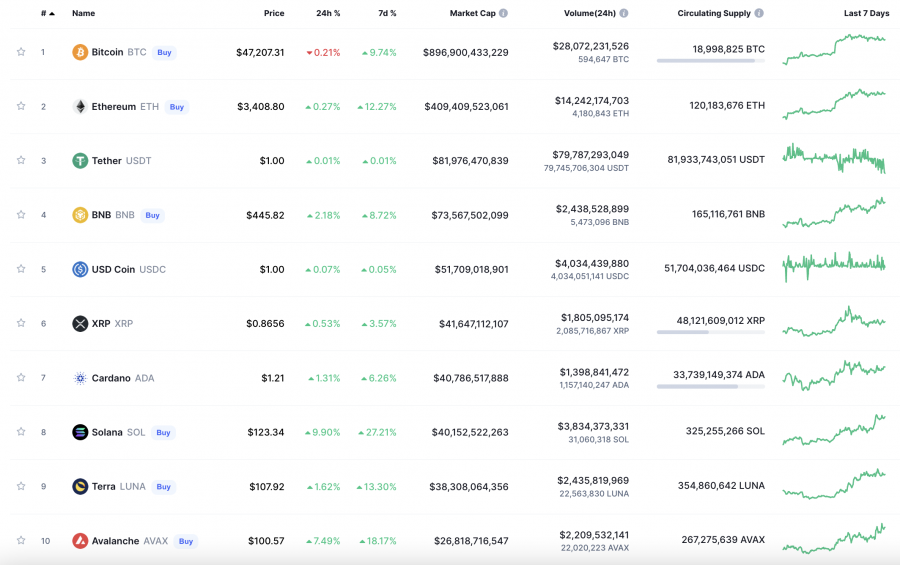Open Bitcoin's last 7 days chart
Screen dimensions: 900x565
[x=834, y=49]
